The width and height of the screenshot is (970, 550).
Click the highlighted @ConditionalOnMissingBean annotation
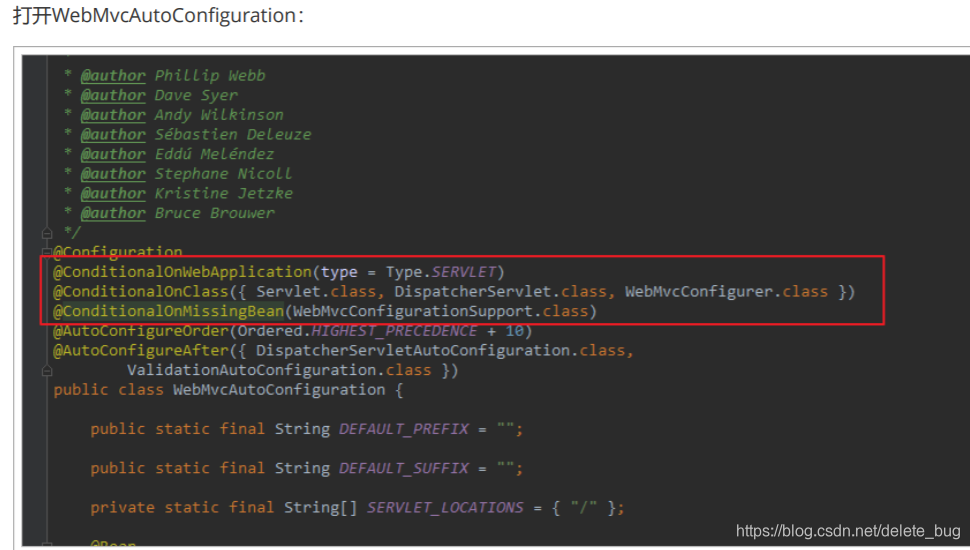click(168, 311)
